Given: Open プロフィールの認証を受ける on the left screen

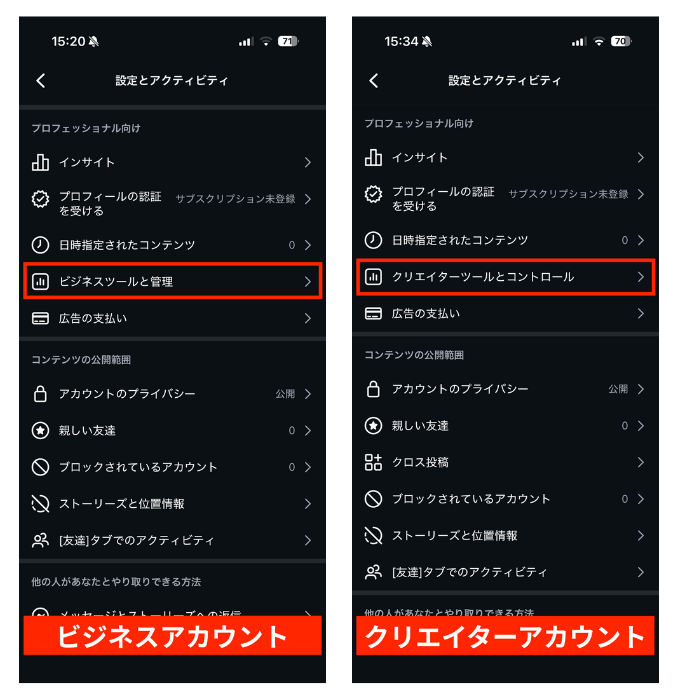Looking at the screenshot, I should (172, 203).
